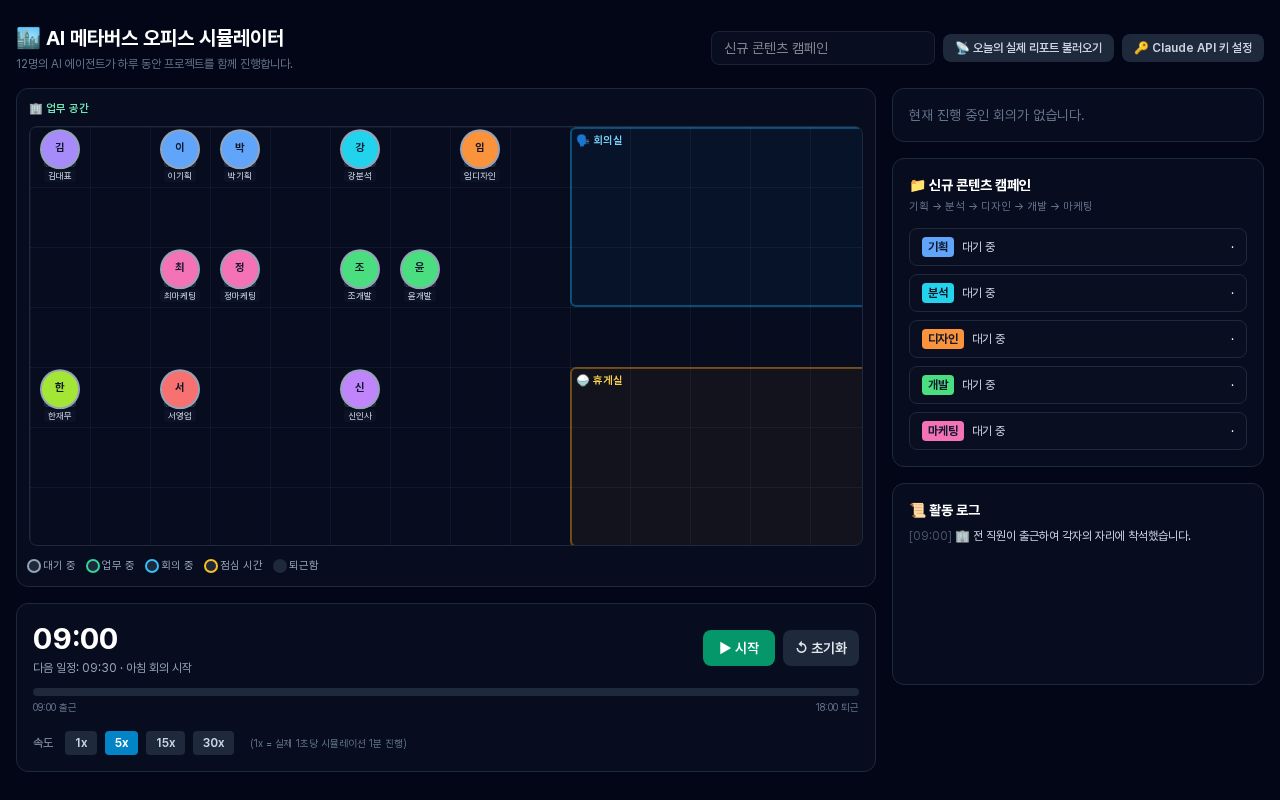Select agent avatar 박기획

(x=240, y=149)
